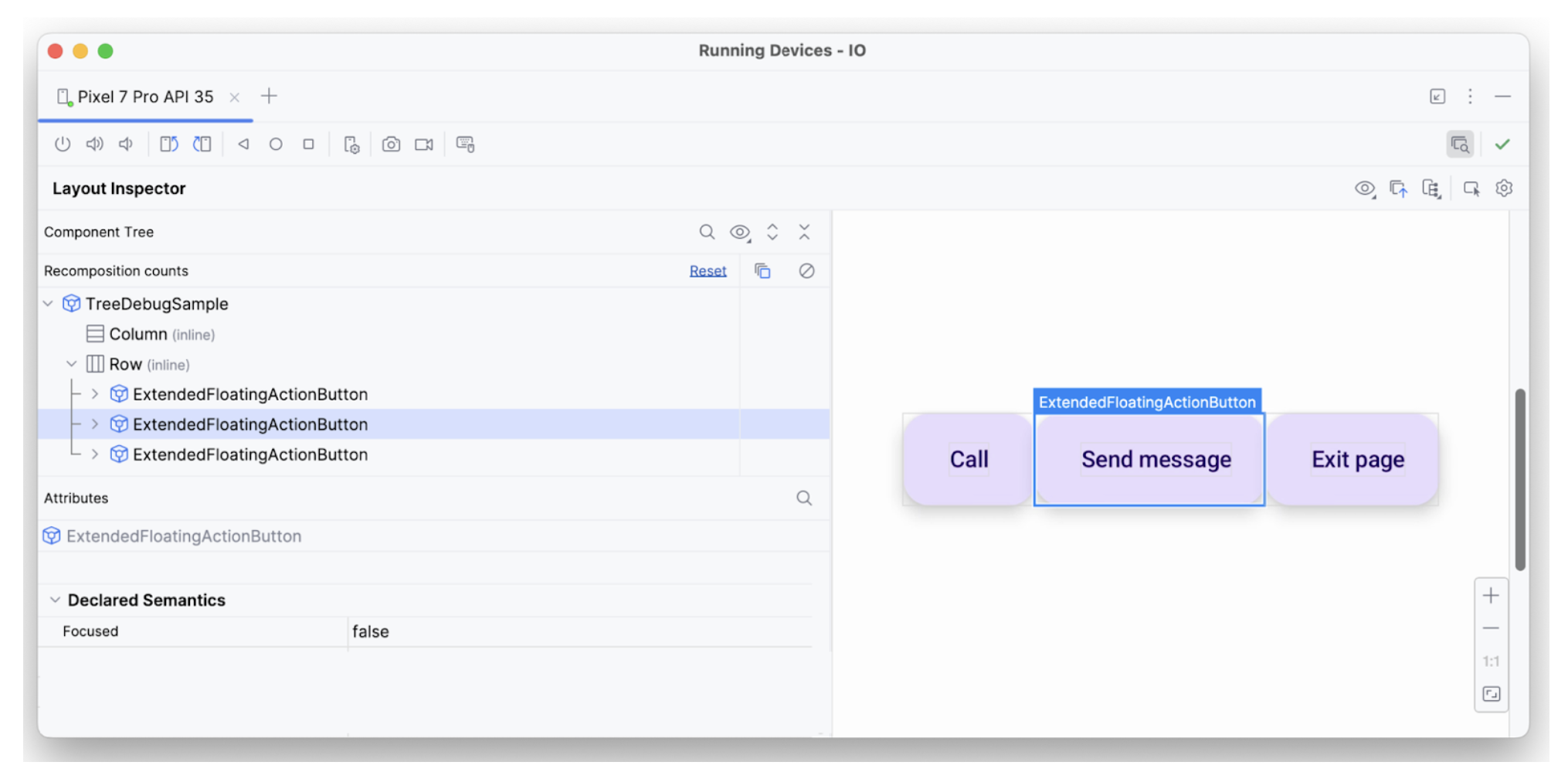Click zoom in on the device preview

pos(1491,595)
